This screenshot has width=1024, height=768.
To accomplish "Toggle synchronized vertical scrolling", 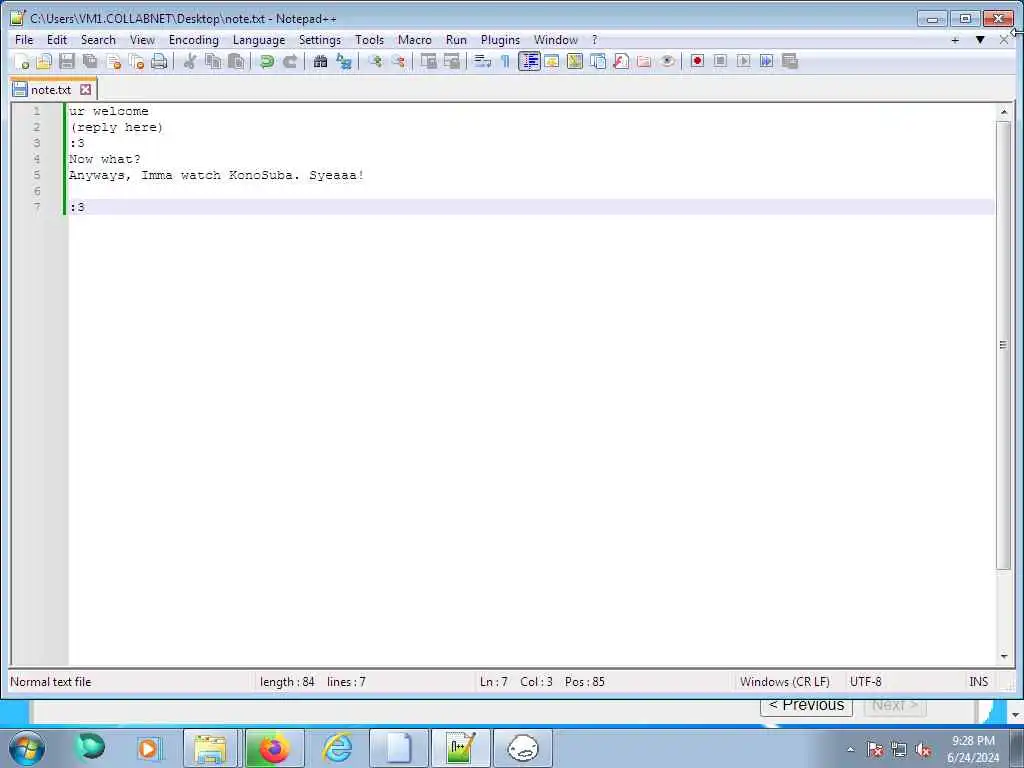I will (x=428, y=61).
